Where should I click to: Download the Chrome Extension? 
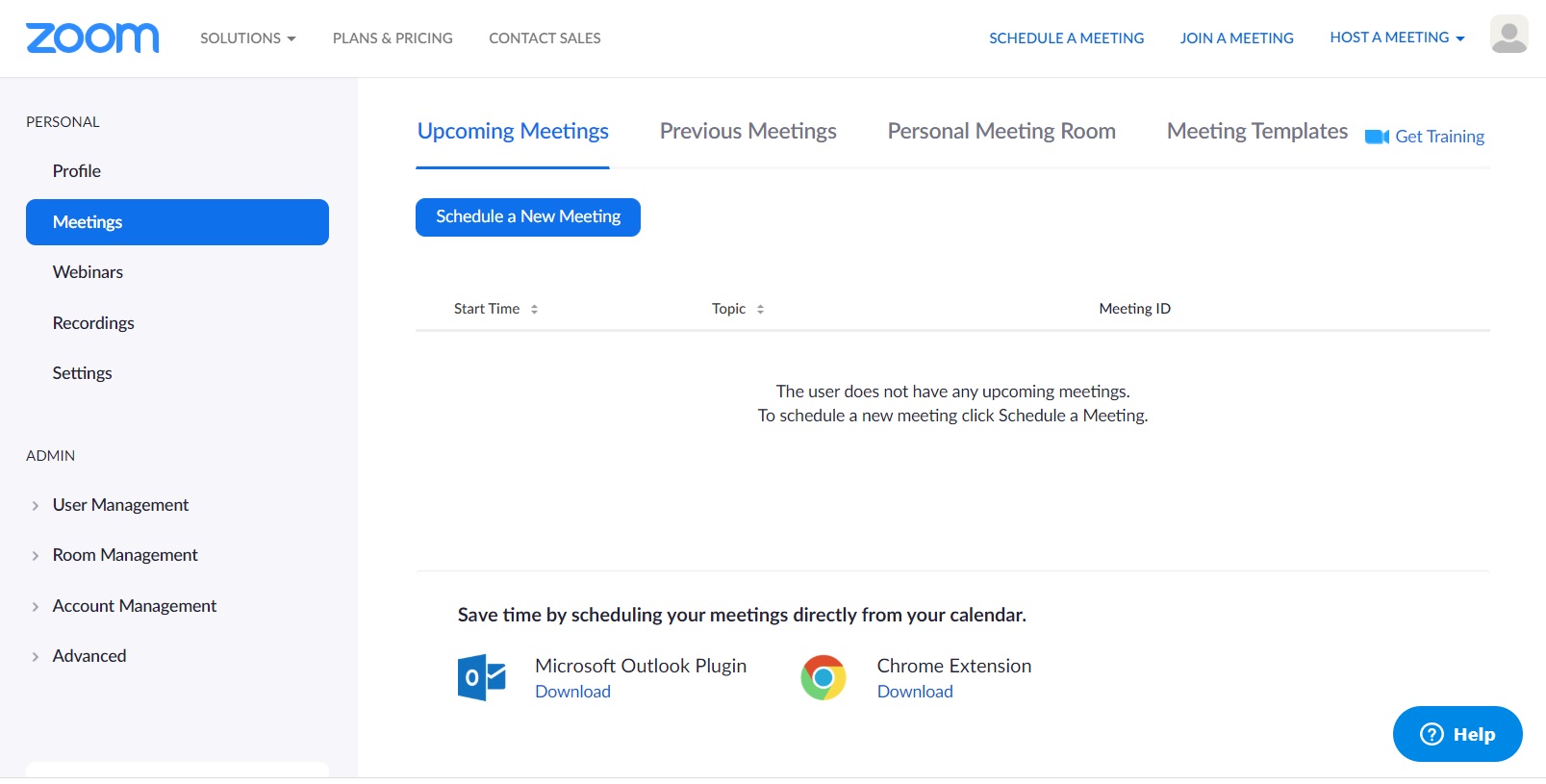pos(915,692)
